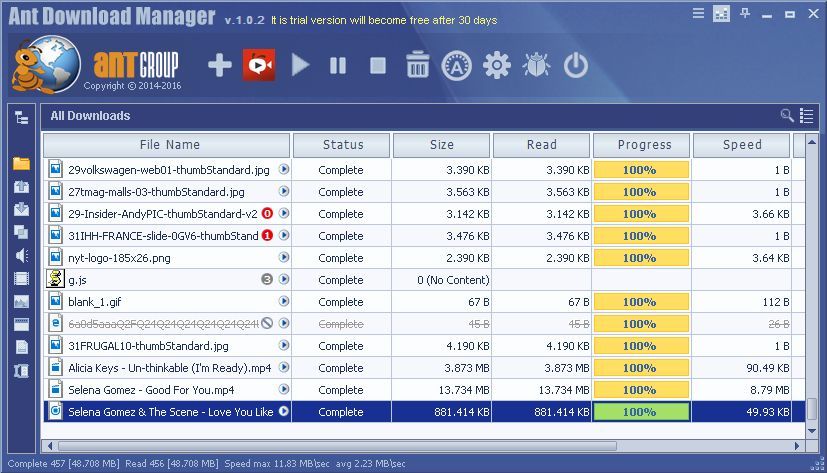Image resolution: width=827 pixels, height=473 pixels.
Task: Open settings gear icon in toolbar
Action: tap(497, 65)
